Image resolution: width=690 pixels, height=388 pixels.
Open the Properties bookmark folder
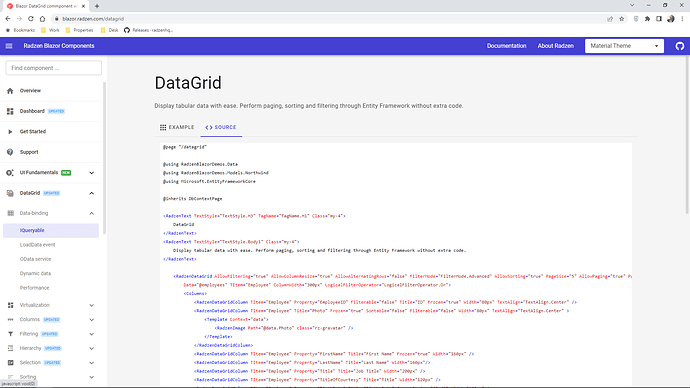click(80, 30)
